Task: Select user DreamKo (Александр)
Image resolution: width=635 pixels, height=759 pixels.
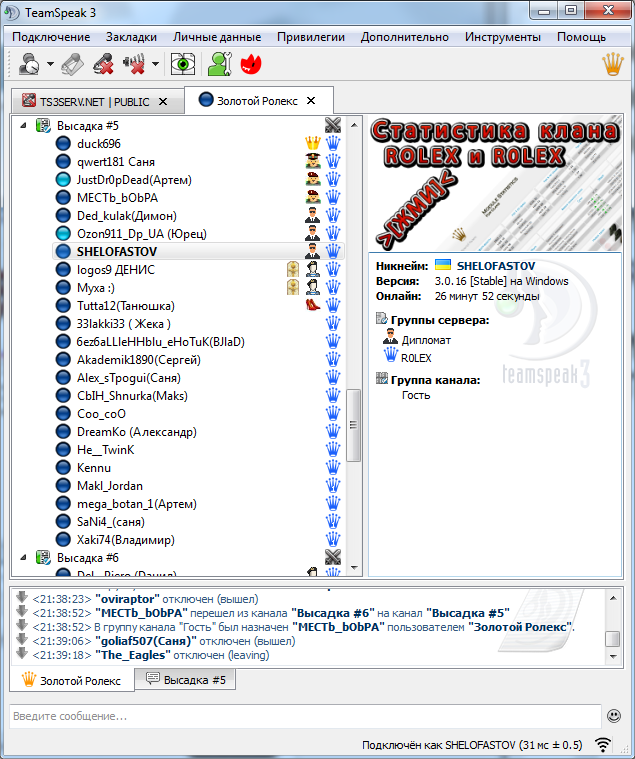Action: (136, 432)
